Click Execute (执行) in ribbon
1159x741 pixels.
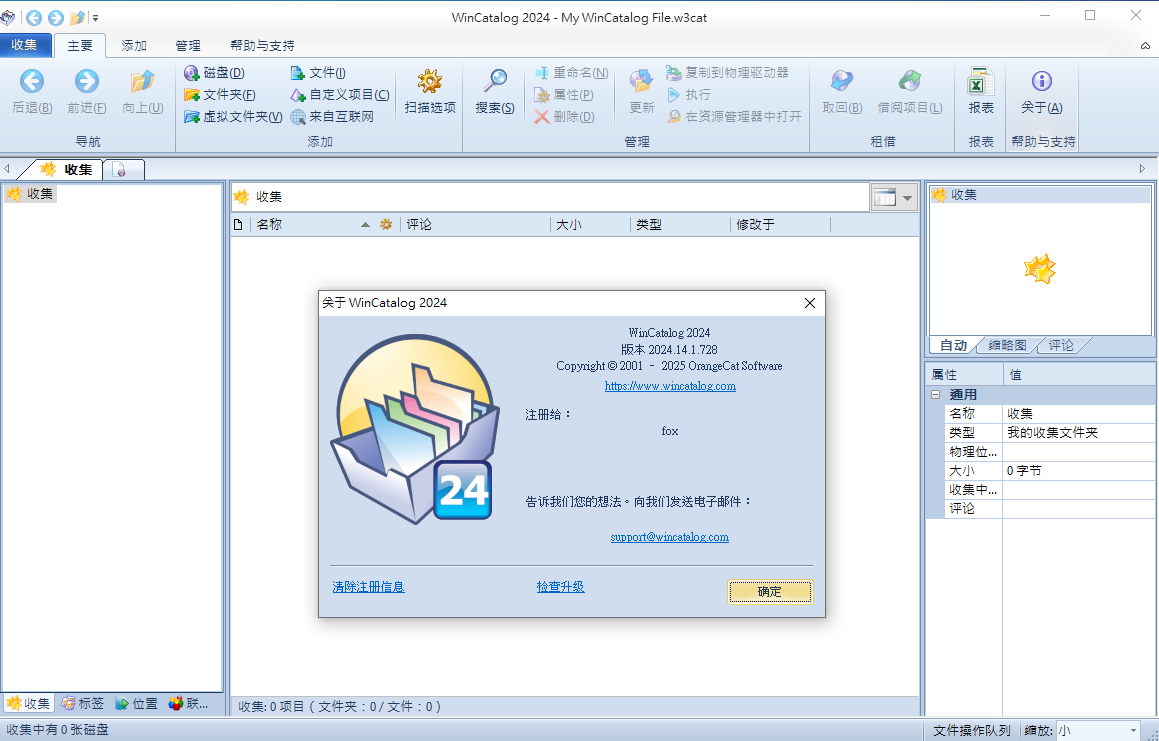pyautogui.click(x=689, y=95)
